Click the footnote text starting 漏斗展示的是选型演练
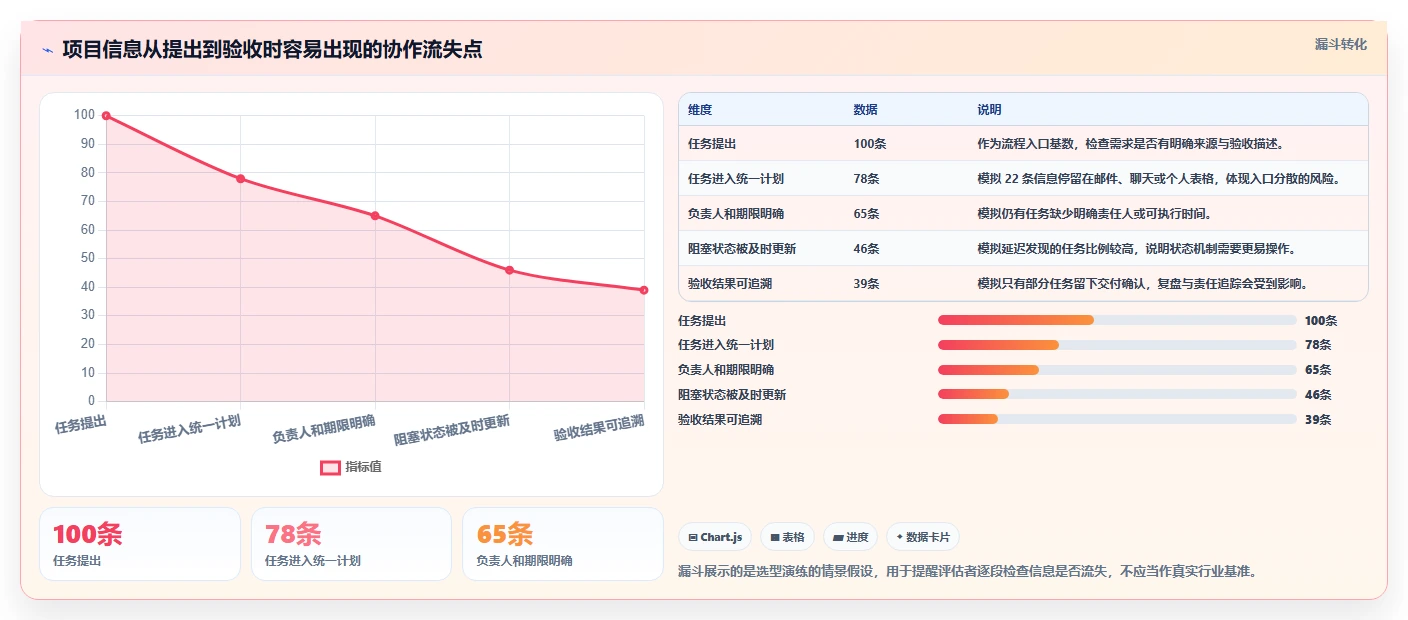The width and height of the screenshot is (1408, 620). click(967, 572)
